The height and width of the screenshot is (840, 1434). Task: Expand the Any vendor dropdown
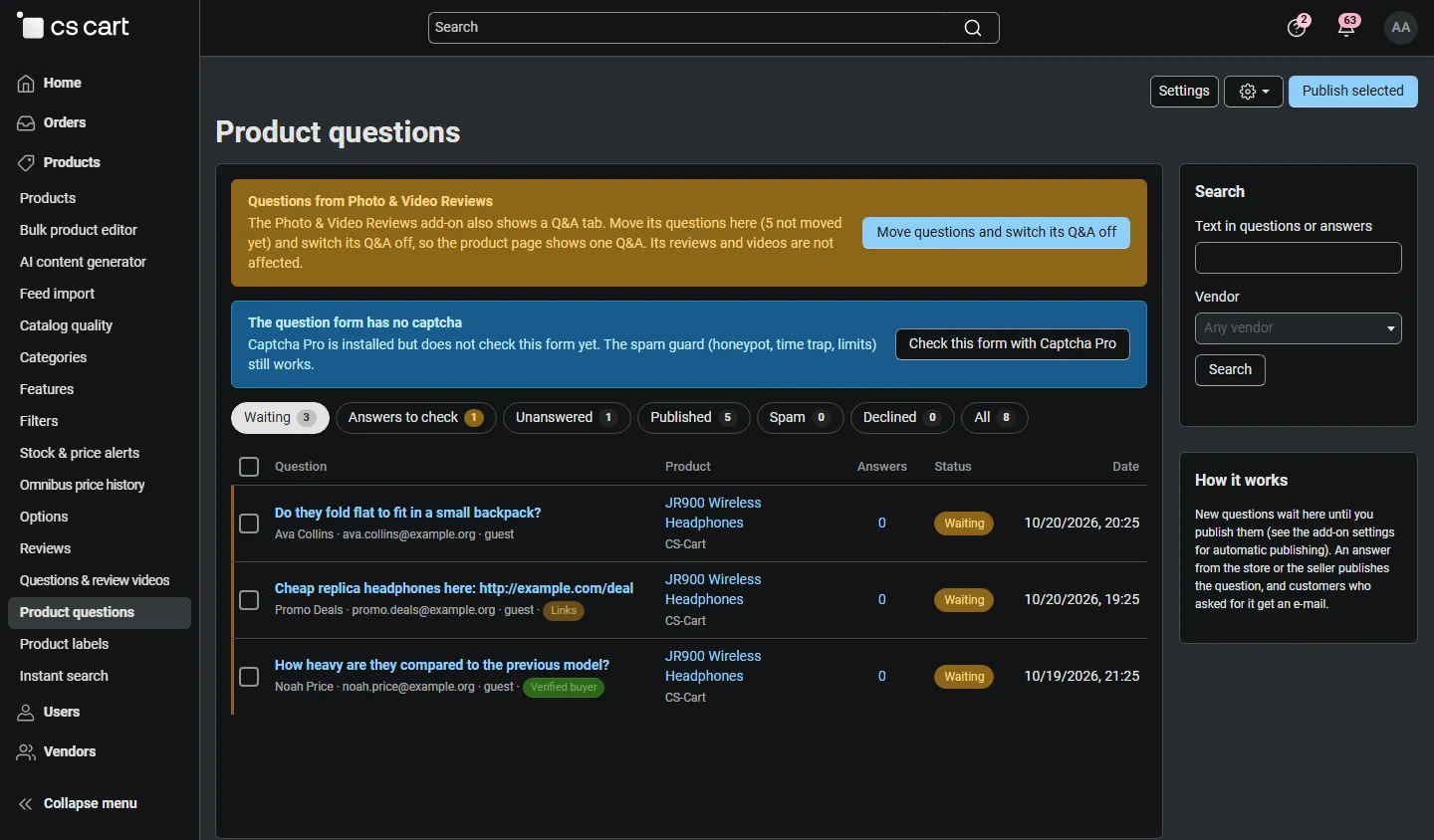click(1299, 328)
